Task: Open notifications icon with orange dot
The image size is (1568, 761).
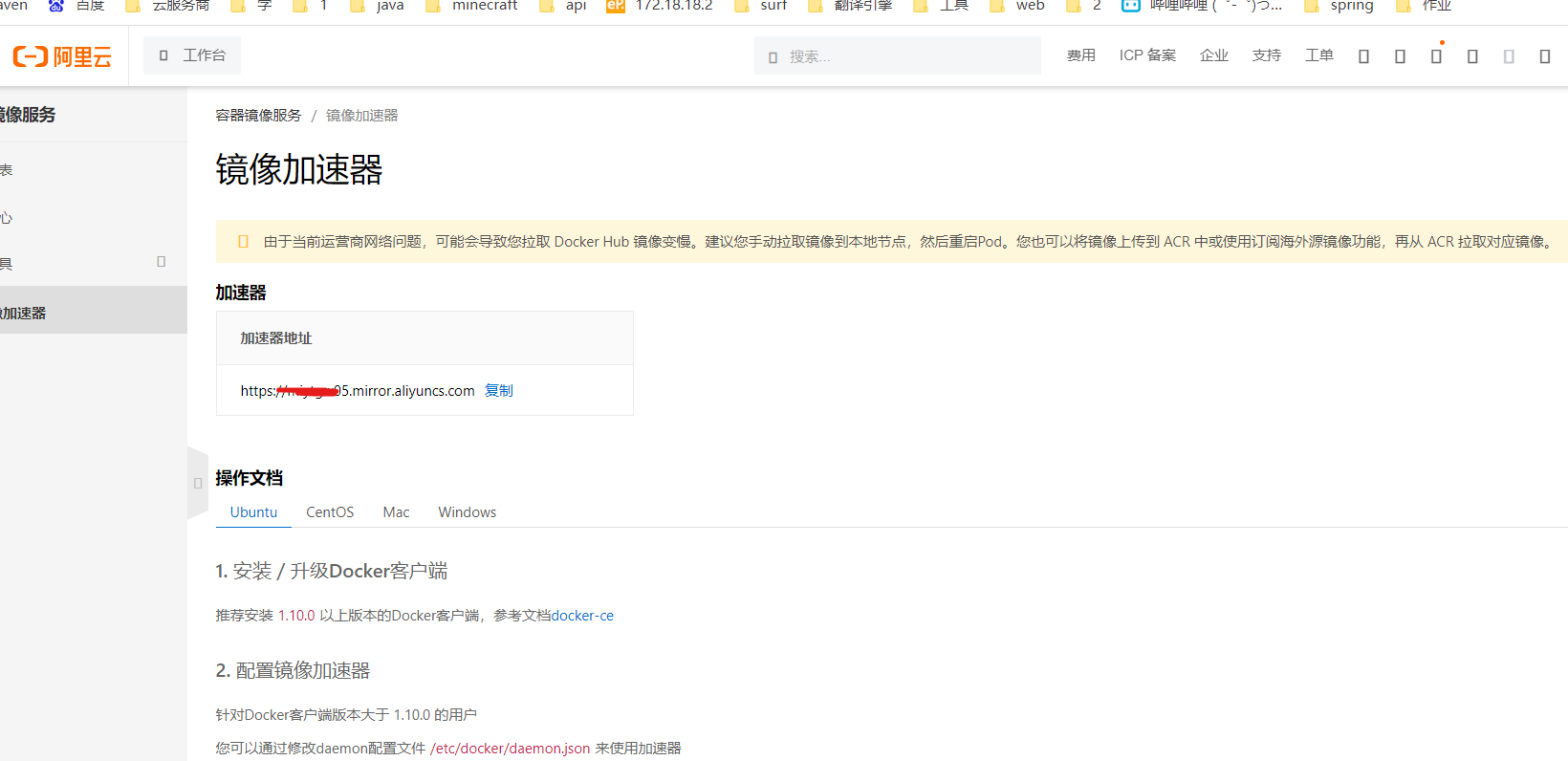Action: [x=1436, y=56]
